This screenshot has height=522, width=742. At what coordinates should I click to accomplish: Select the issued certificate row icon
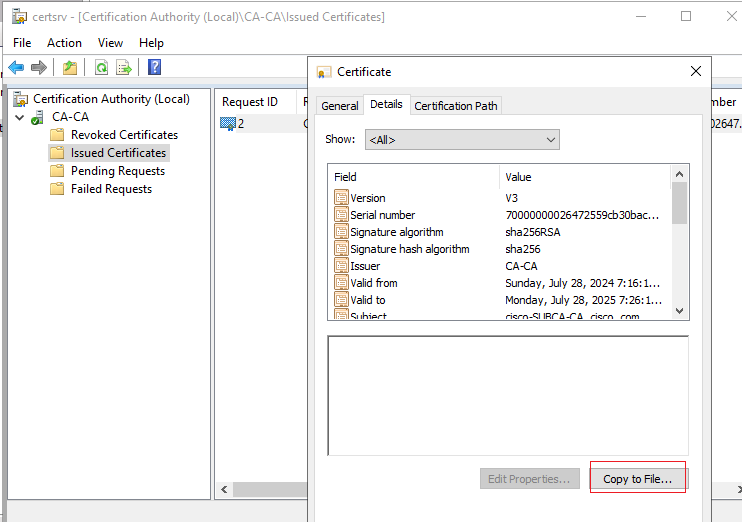pos(228,124)
